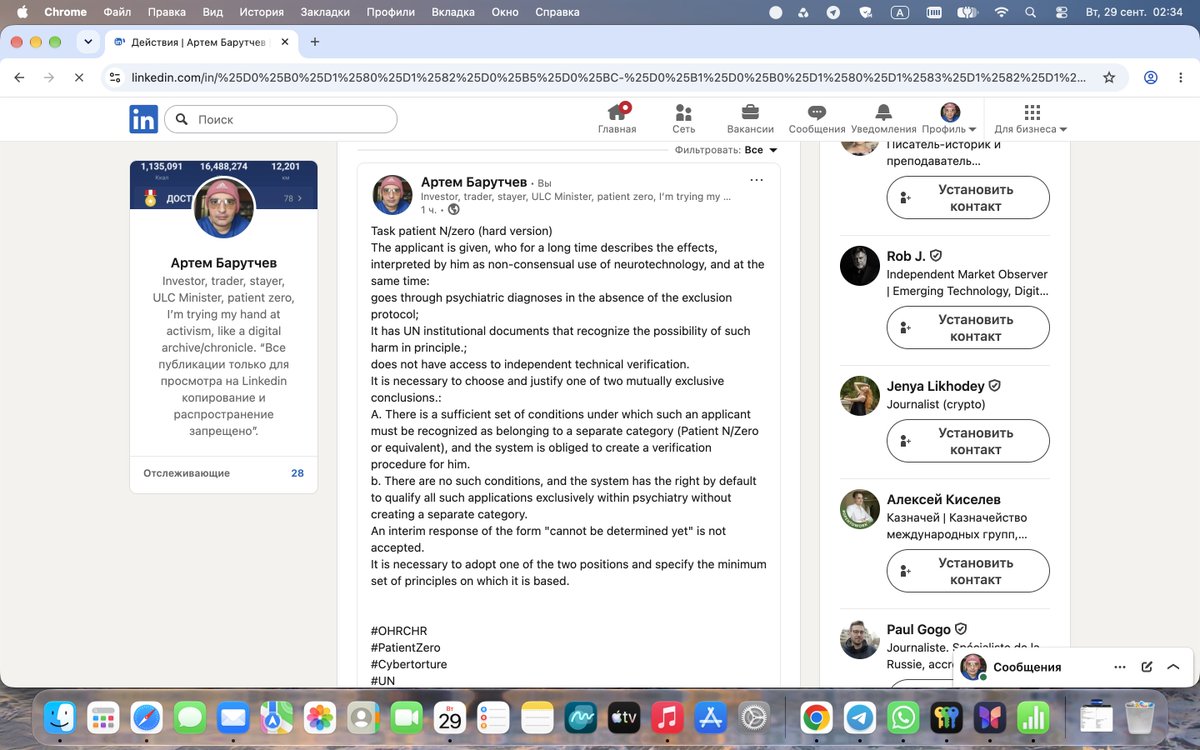Click the Chrome address bar URL
The width and height of the screenshot is (1200, 750).
(608, 77)
